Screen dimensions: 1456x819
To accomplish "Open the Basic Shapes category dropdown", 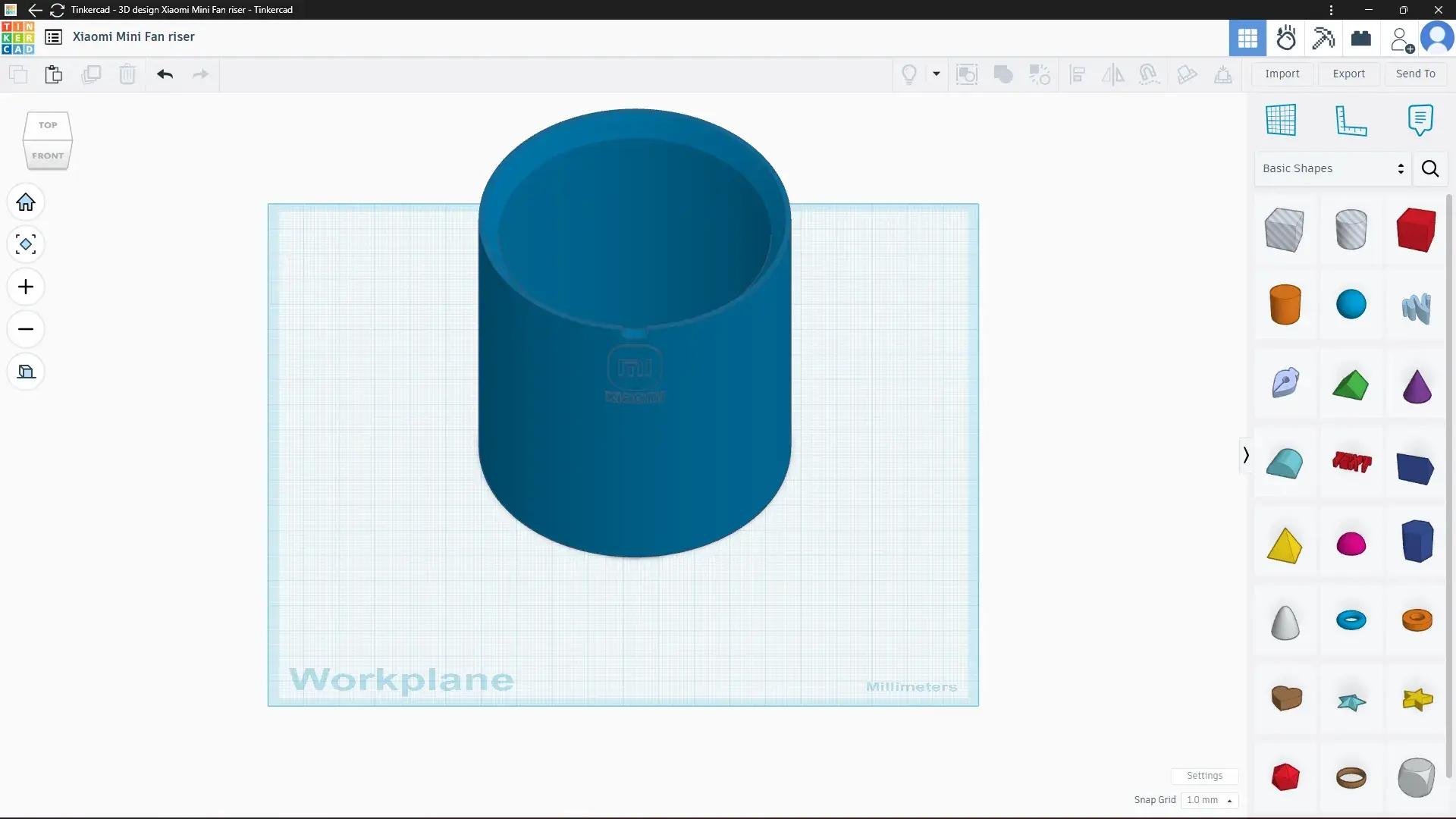I will coord(1332,168).
